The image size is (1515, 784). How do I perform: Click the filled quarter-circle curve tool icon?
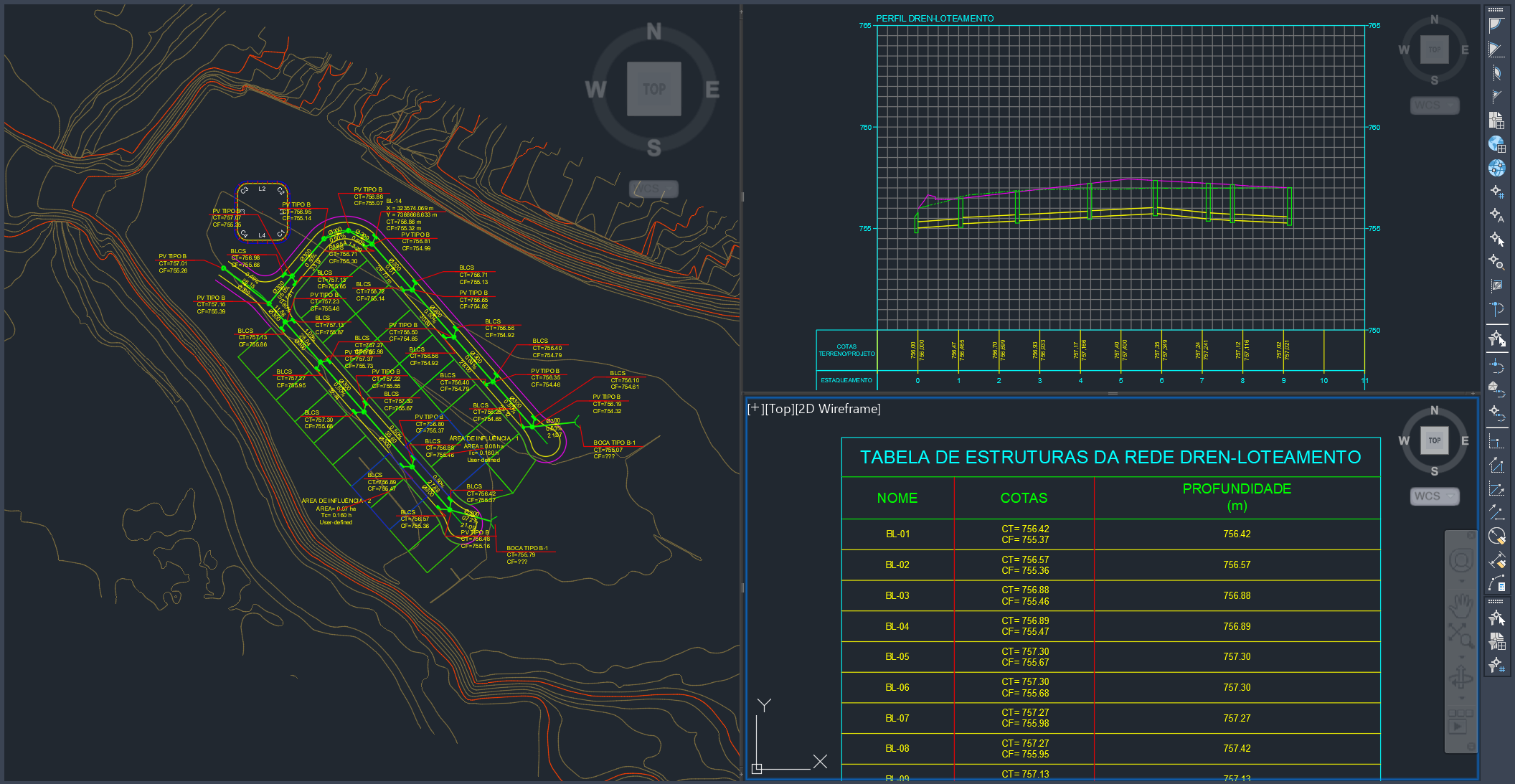click(x=1496, y=25)
